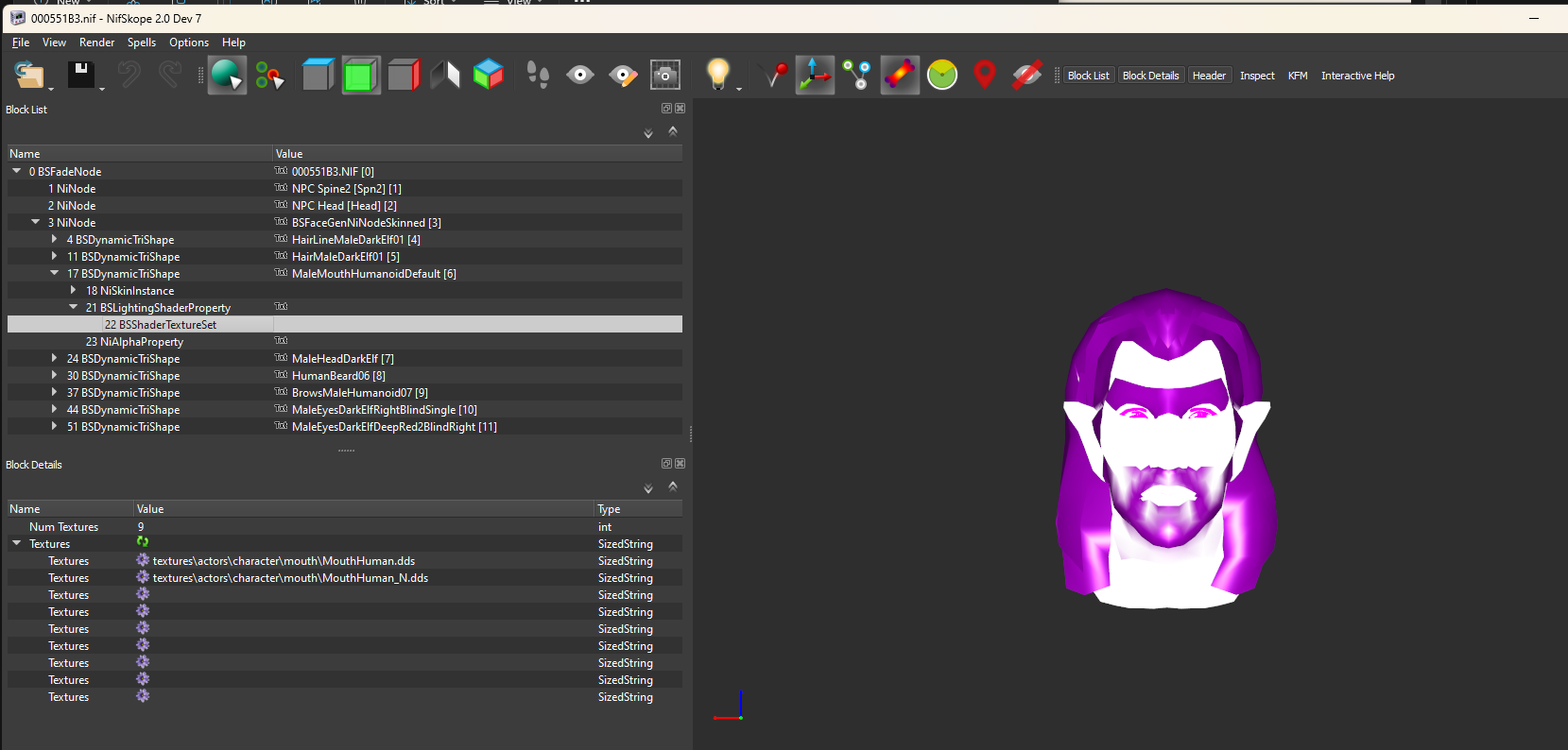Switch to the blue-topped cube Top view
The width and height of the screenshot is (1568, 750).
(x=318, y=75)
